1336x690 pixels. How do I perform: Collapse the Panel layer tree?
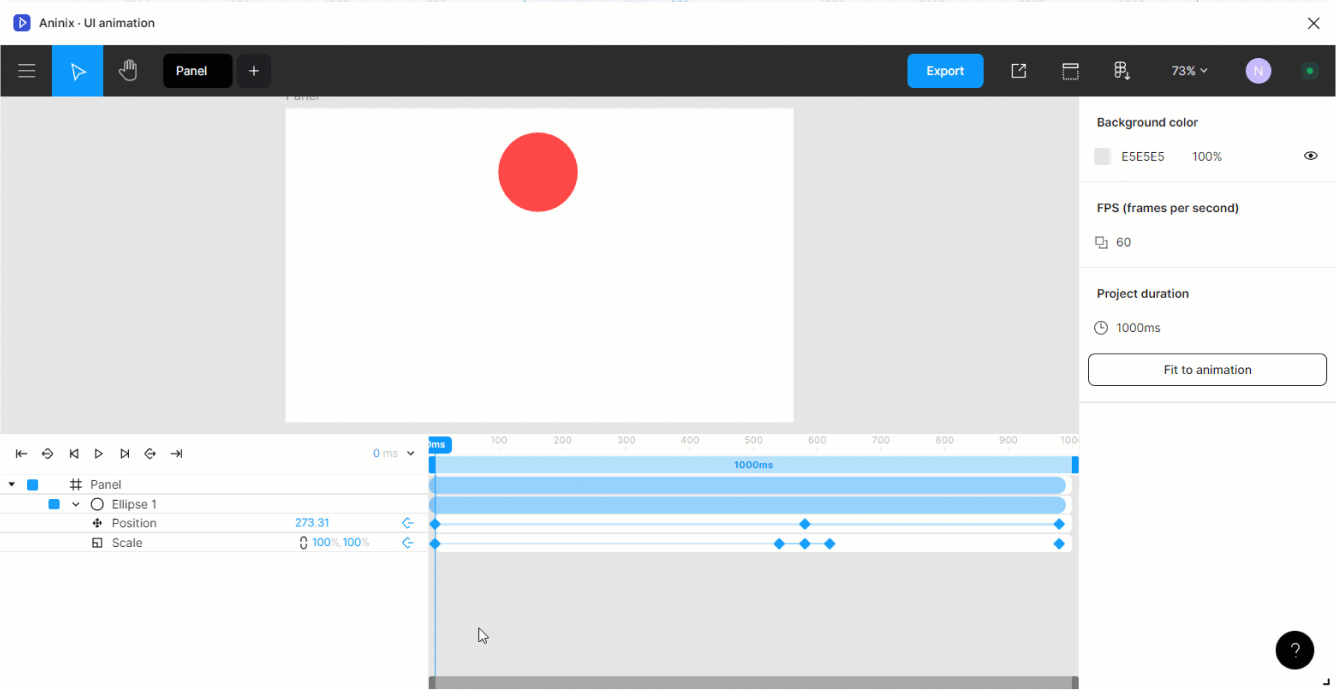click(x=11, y=484)
